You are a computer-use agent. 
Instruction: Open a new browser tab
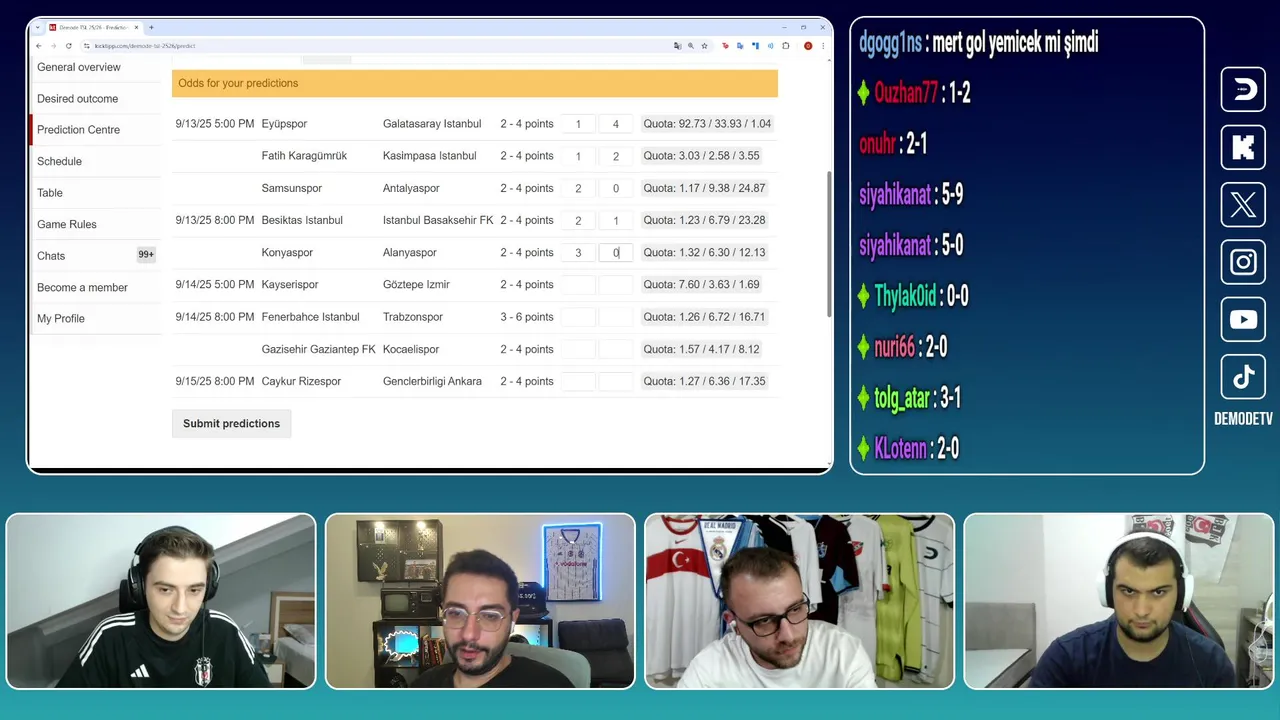pyautogui.click(x=151, y=28)
